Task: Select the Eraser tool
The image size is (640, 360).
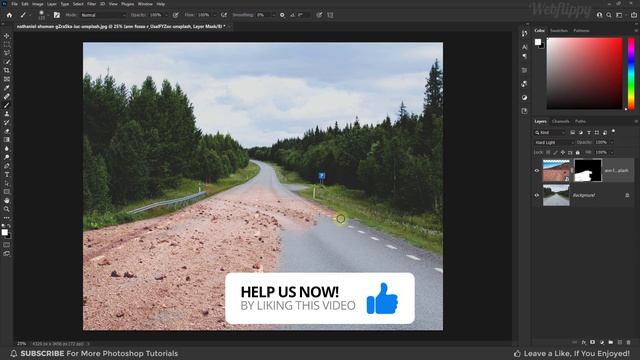Action: point(7,131)
